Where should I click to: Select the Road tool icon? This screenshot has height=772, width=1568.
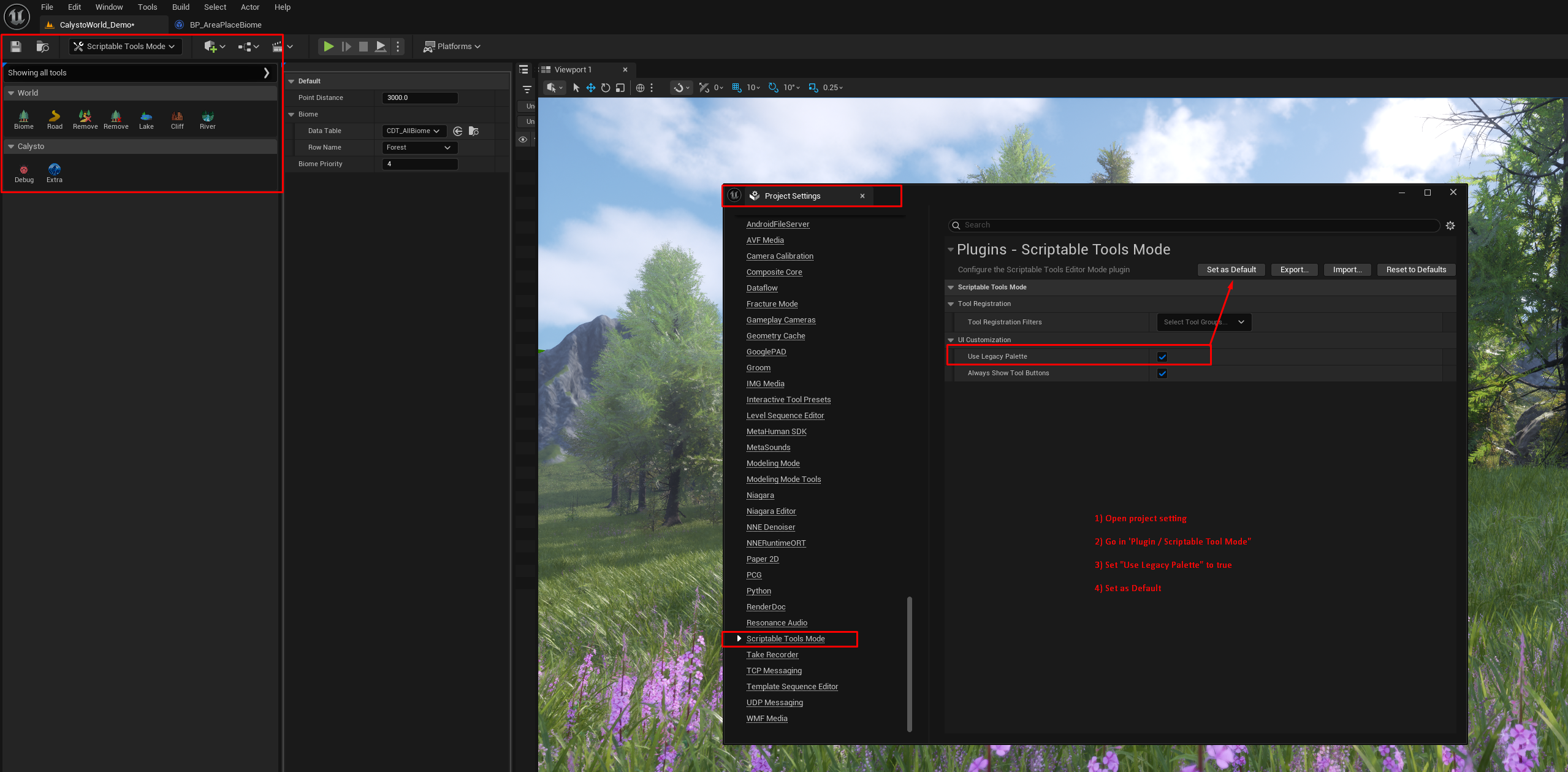(x=55, y=117)
